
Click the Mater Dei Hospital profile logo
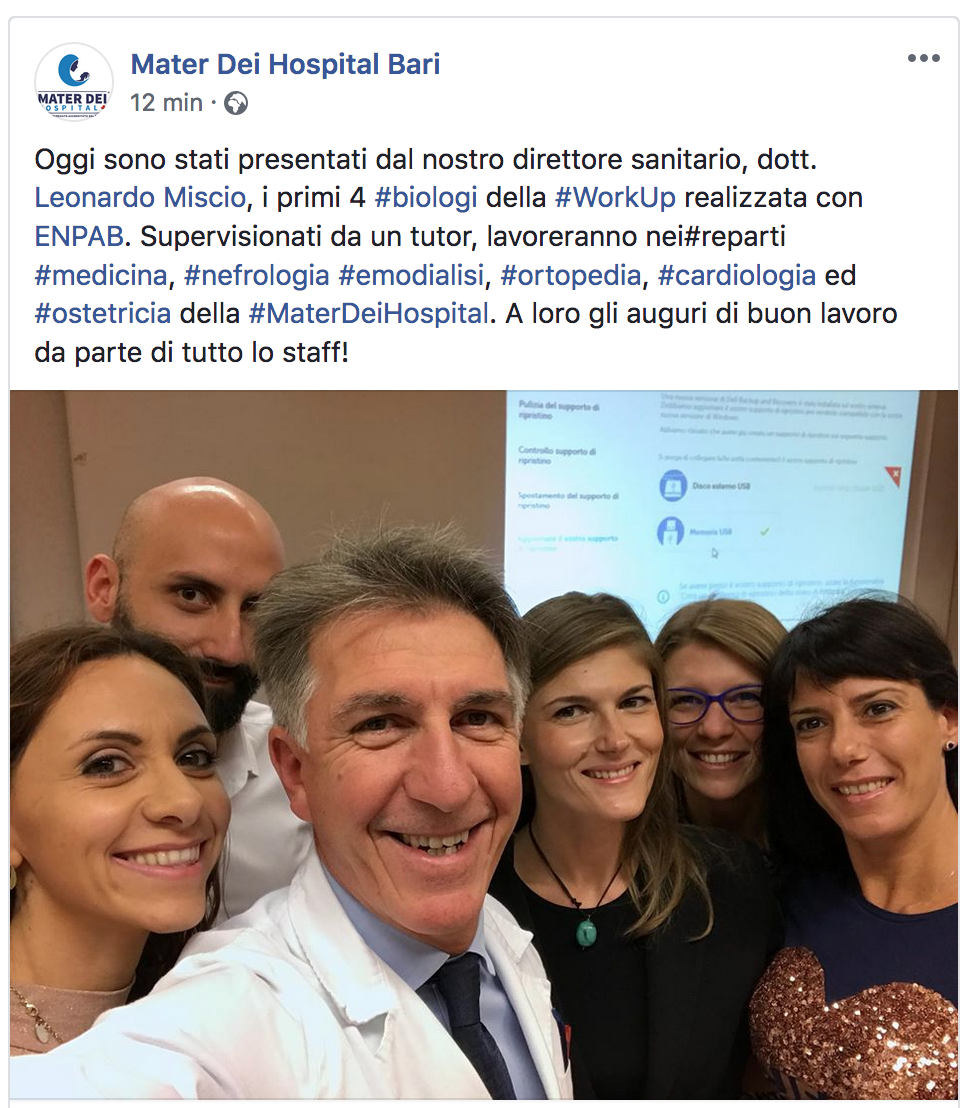click(73, 82)
